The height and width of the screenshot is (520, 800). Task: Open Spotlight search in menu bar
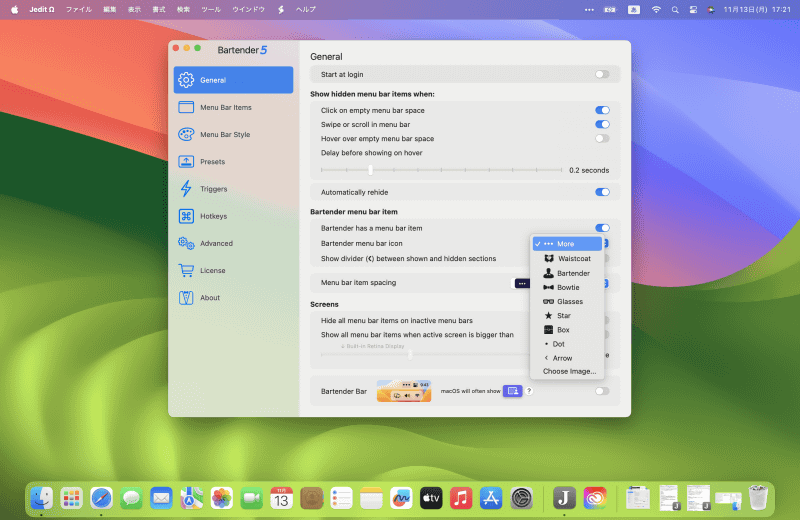point(675,9)
